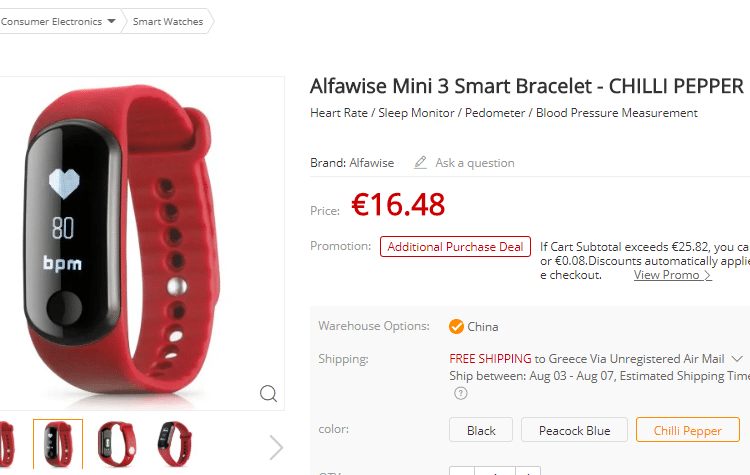Open the shipping time help question mark
The image size is (750, 475).
coord(461,393)
